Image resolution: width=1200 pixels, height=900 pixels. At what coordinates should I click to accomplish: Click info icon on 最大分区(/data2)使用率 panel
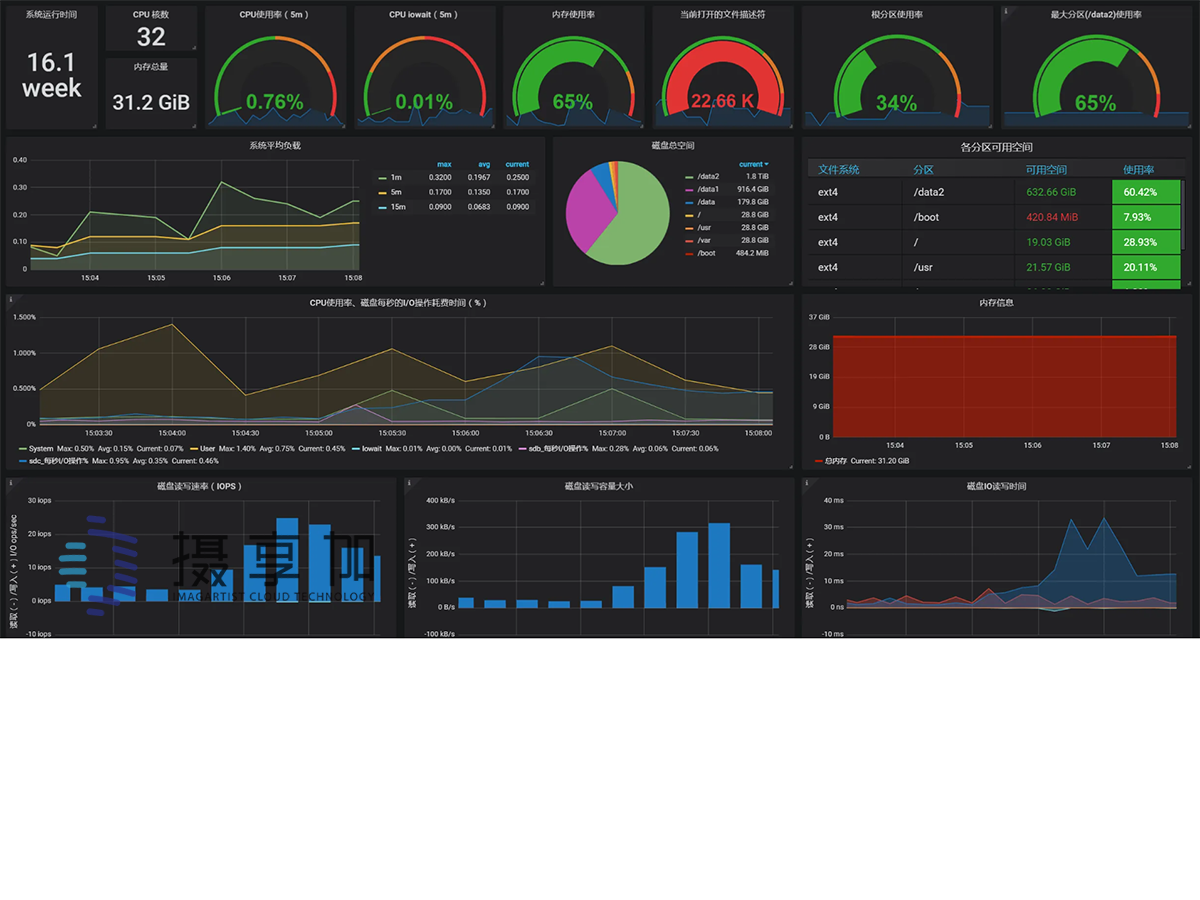point(1006,12)
